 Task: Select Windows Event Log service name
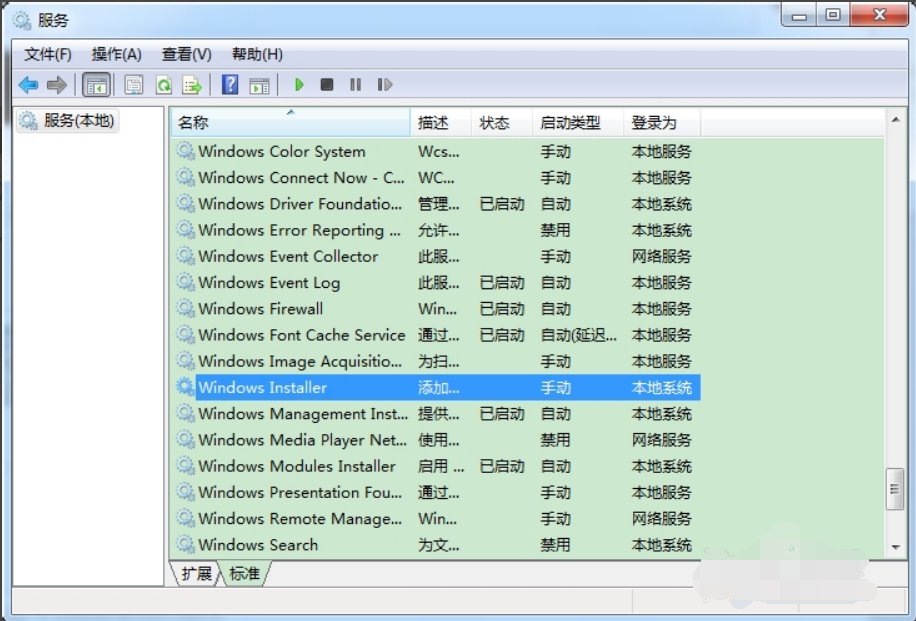click(269, 283)
